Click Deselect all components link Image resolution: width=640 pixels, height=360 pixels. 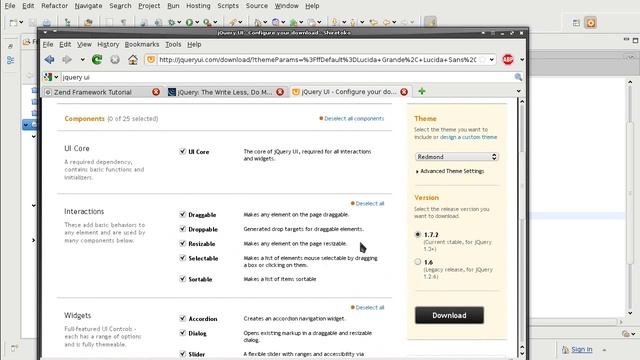pyautogui.click(x=354, y=118)
